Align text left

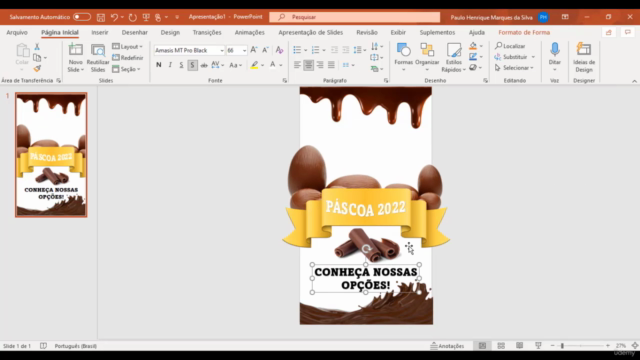pyautogui.click(x=297, y=65)
